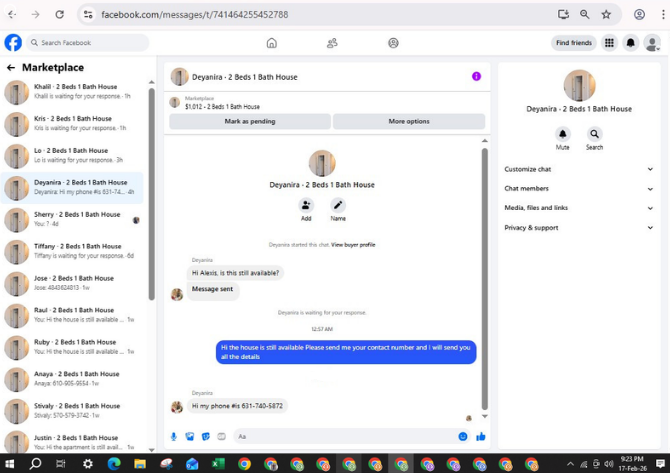Click the Add people icon
The image size is (670, 473).
click(x=306, y=206)
